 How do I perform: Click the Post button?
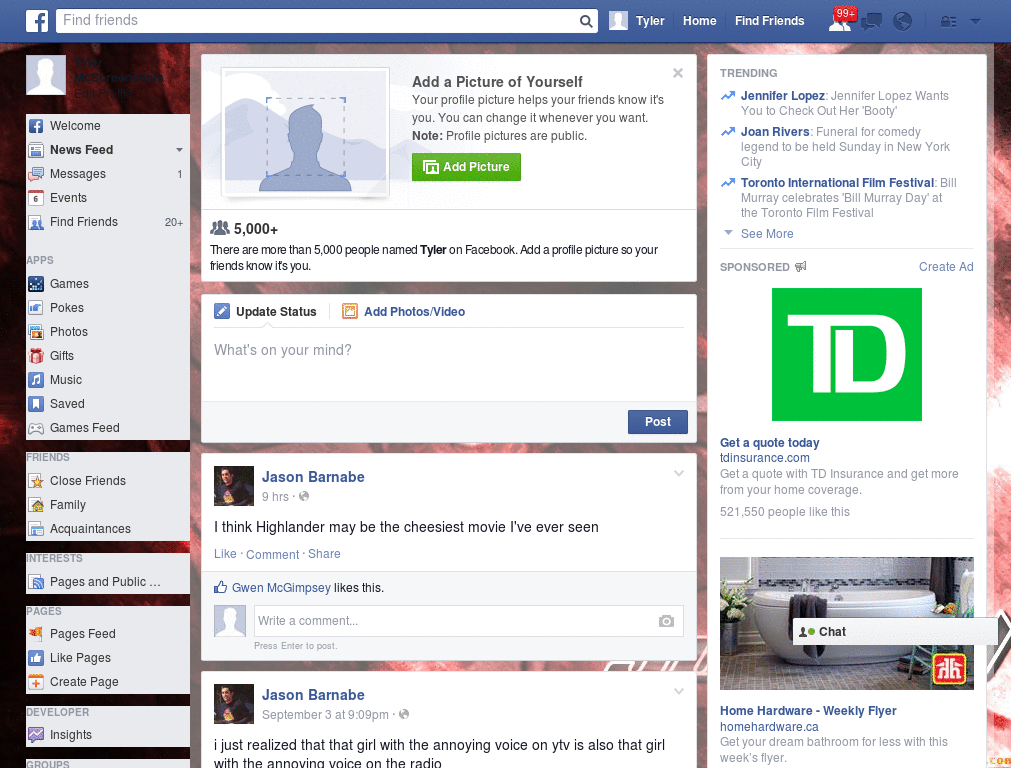[x=658, y=422]
